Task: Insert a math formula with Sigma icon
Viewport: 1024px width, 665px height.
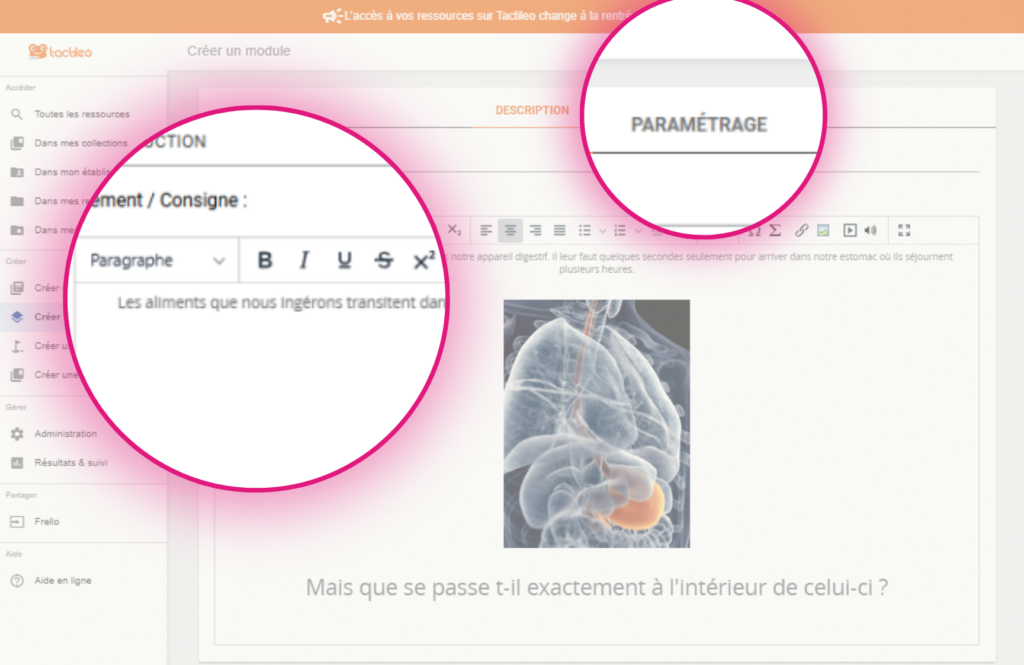Action: [x=775, y=230]
